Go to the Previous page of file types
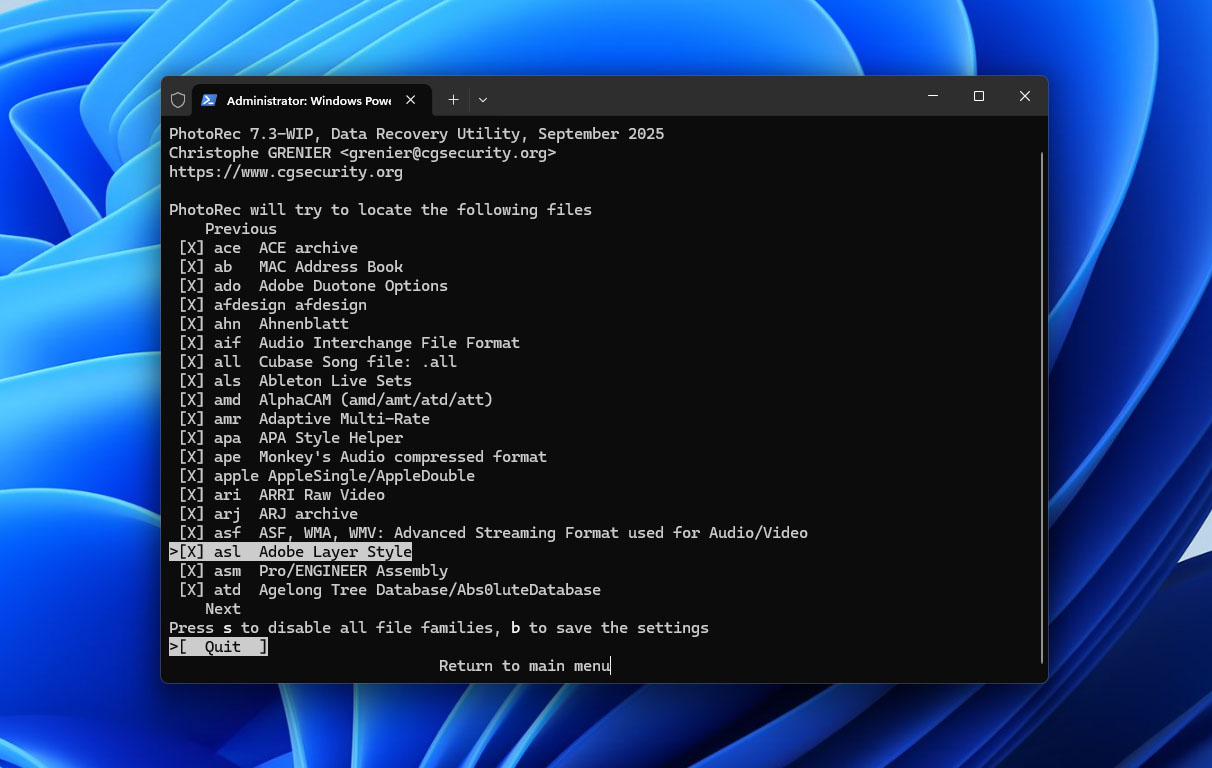The width and height of the screenshot is (1212, 768). 241,229
